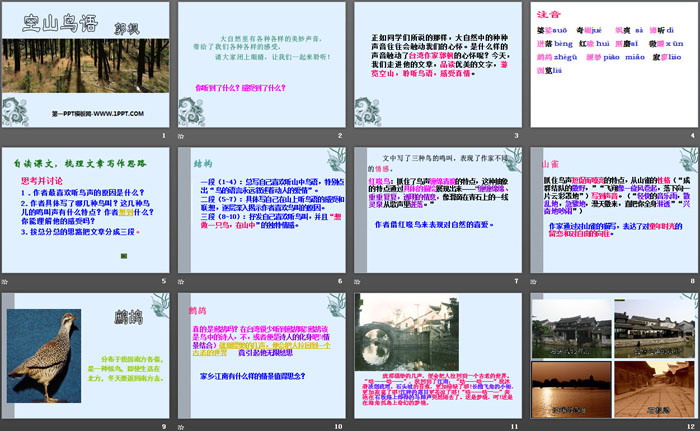Select slide 8 titled 山雀

point(614,210)
